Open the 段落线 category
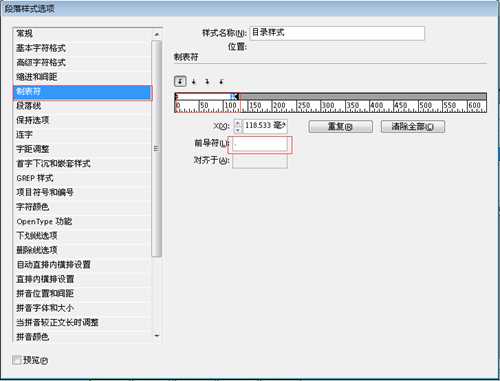The image size is (500, 381). click(x=82, y=106)
